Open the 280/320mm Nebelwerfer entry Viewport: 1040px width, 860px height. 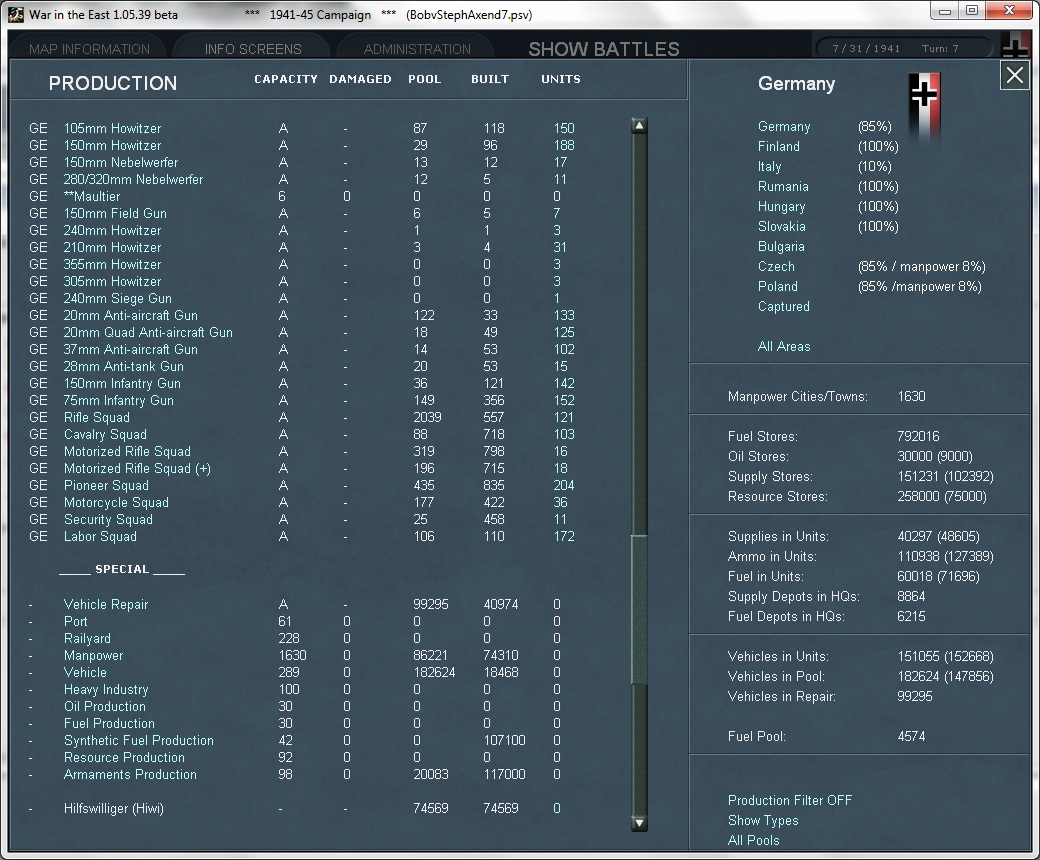point(133,180)
